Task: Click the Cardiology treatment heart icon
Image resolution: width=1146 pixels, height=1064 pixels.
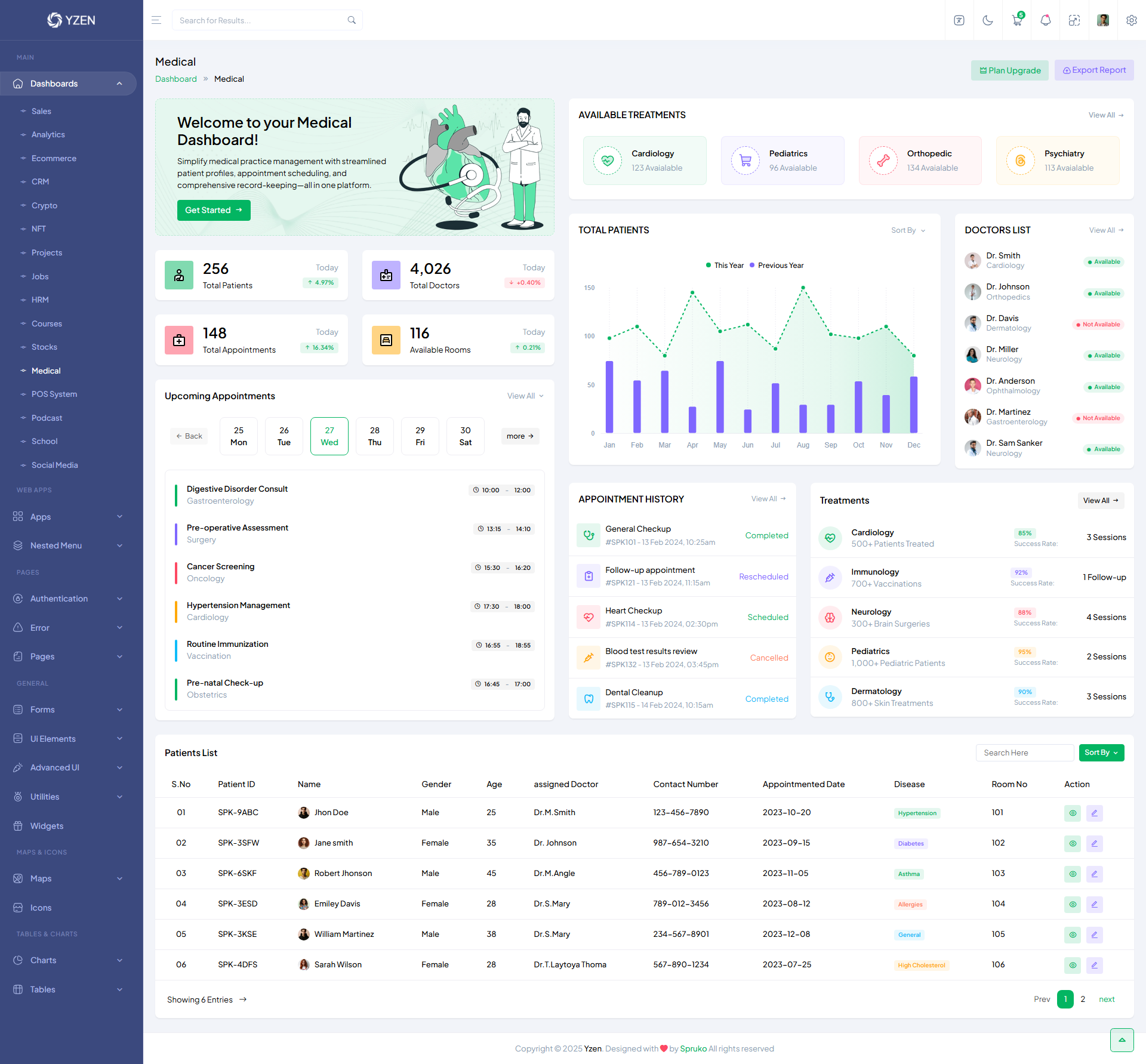Action: pyautogui.click(x=608, y=161)
